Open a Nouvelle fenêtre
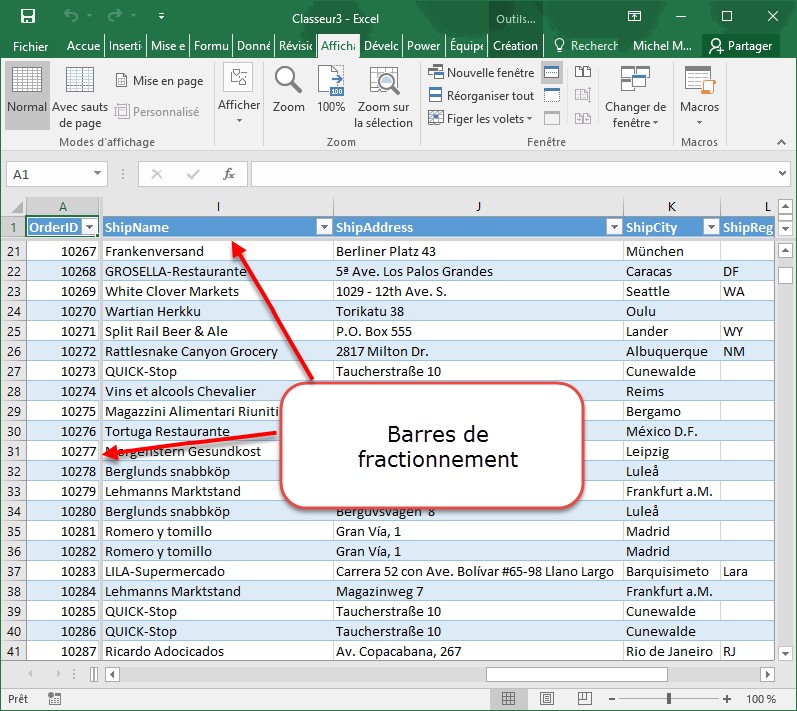 click(481, 73)
